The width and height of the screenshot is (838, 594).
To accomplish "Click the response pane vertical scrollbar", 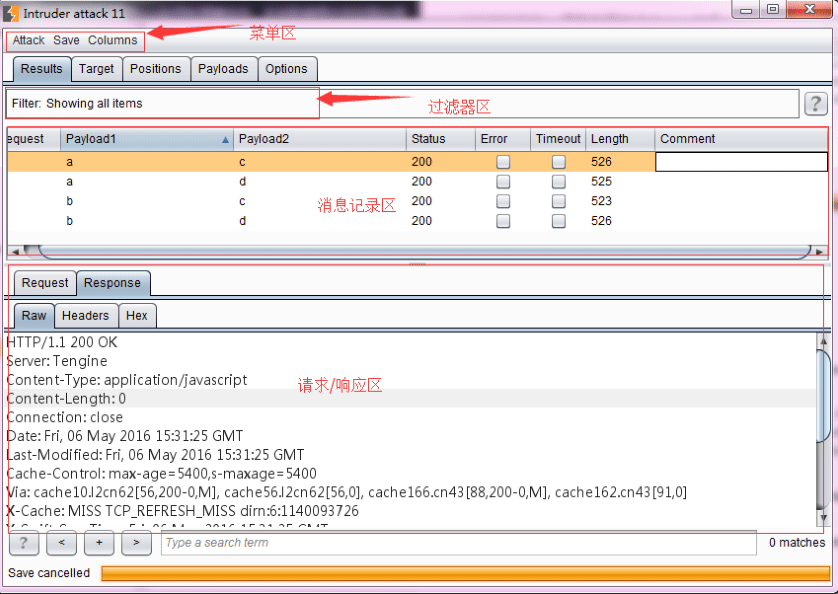I will 824,396.
